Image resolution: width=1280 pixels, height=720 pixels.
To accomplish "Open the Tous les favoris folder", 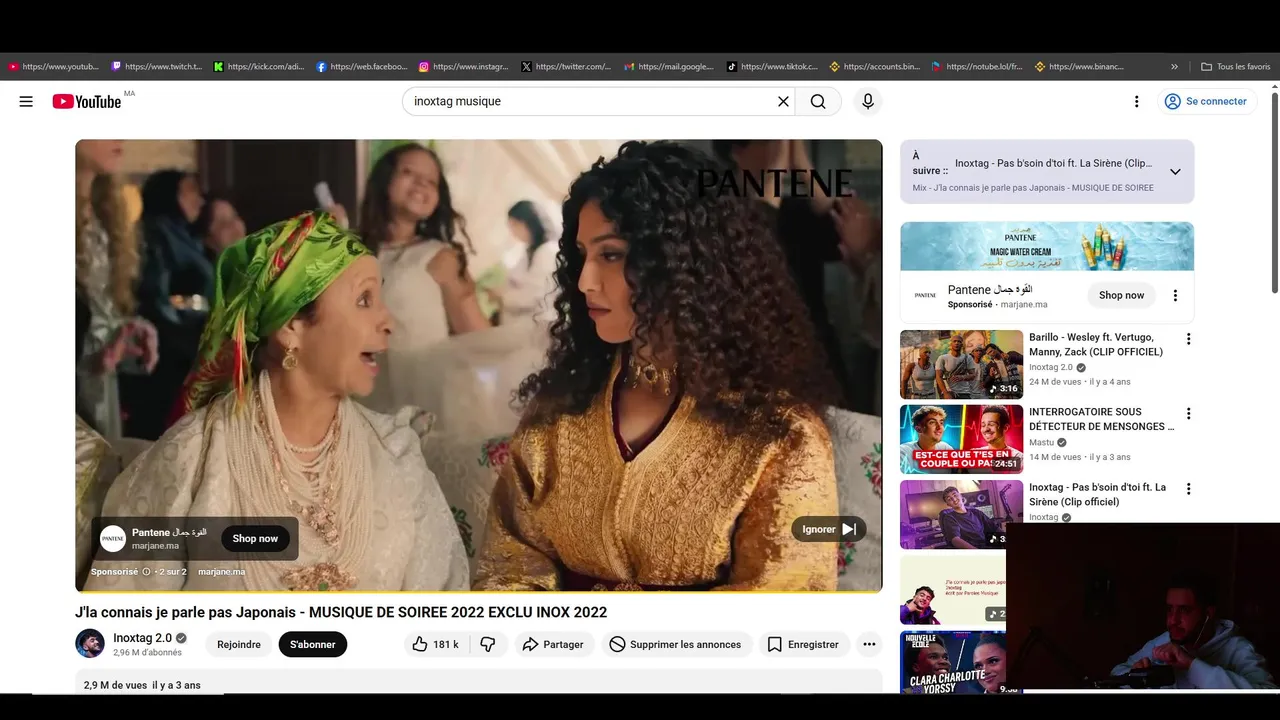I will click(1236, 67).
